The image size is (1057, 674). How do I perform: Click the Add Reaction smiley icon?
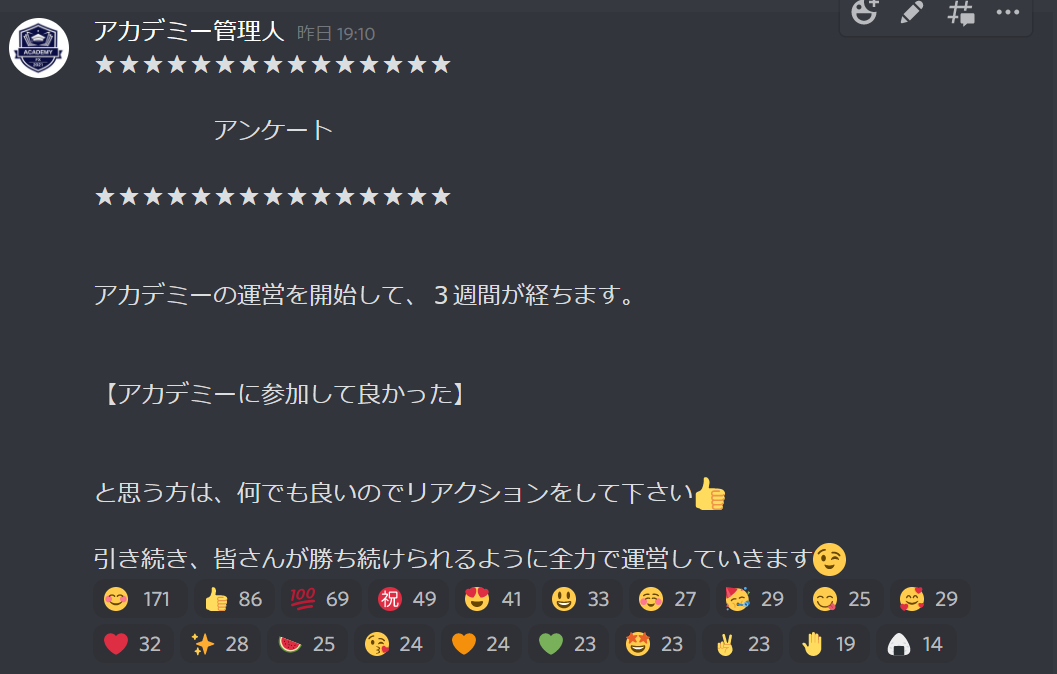click(x=864, y=12)
